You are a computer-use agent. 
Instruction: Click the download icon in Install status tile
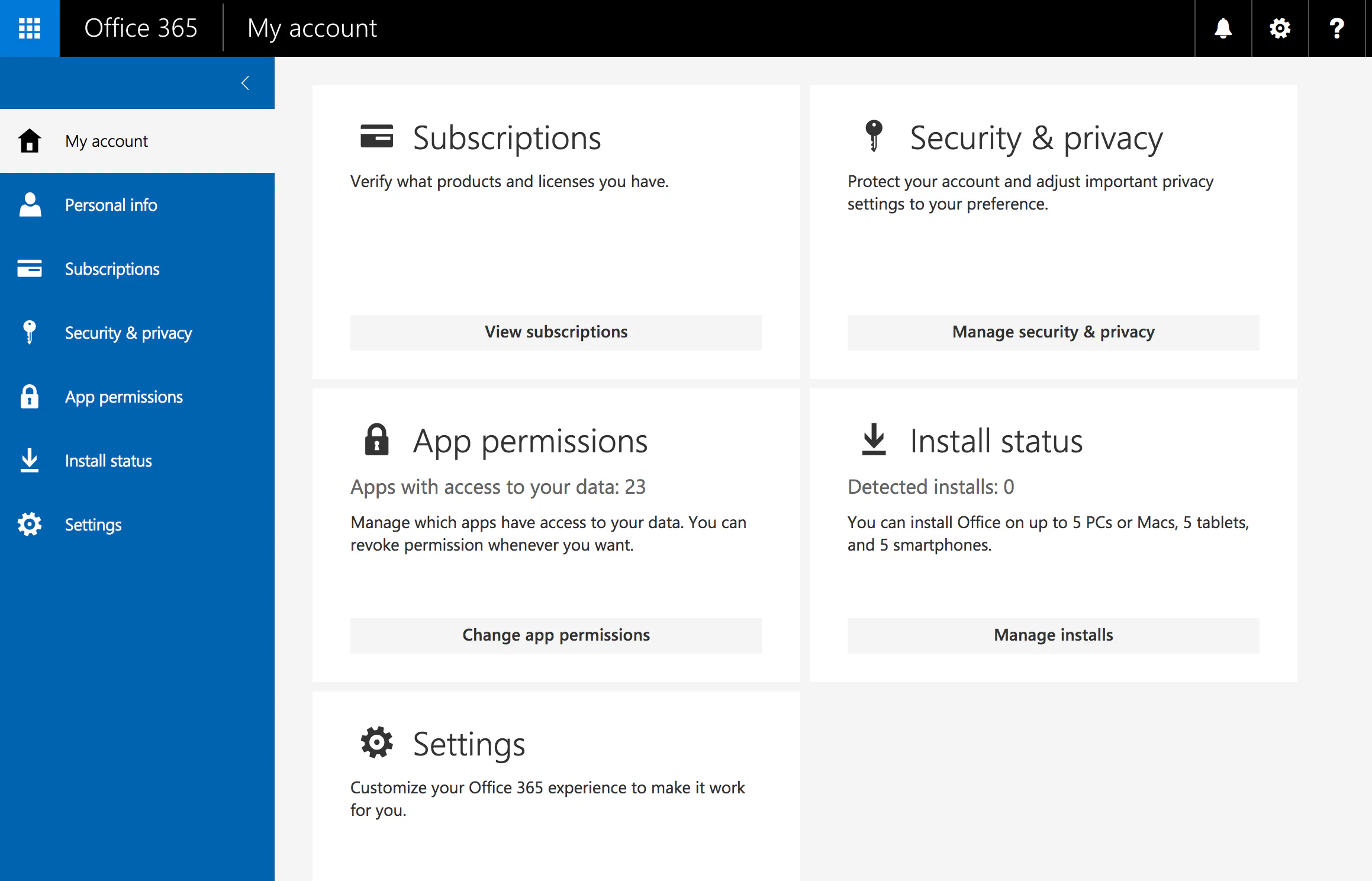click(x=874, y=439)
